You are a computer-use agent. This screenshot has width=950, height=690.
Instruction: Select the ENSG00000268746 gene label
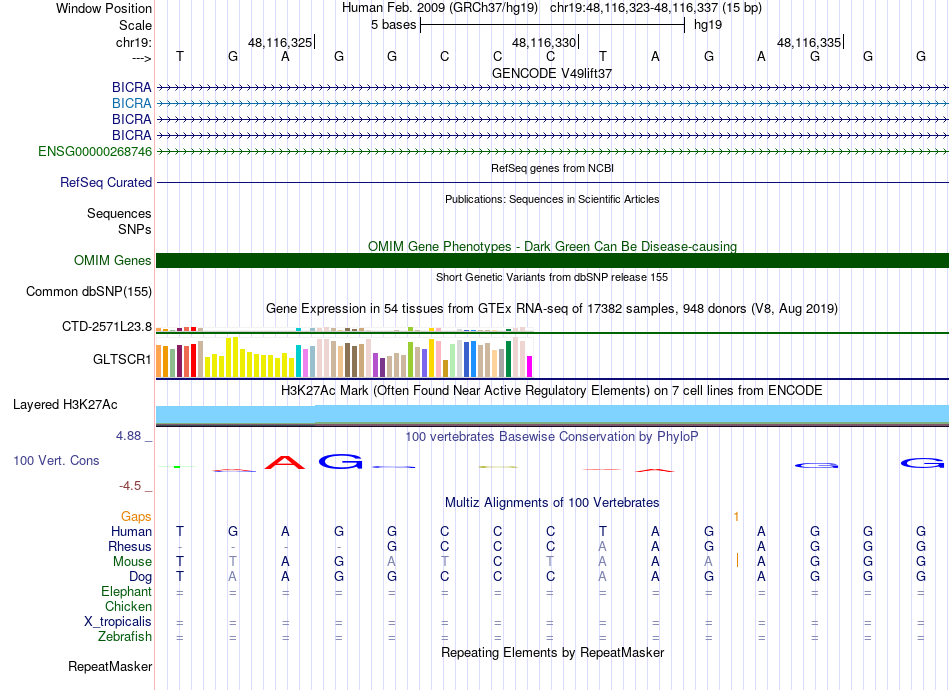click(x=95, y=151)
